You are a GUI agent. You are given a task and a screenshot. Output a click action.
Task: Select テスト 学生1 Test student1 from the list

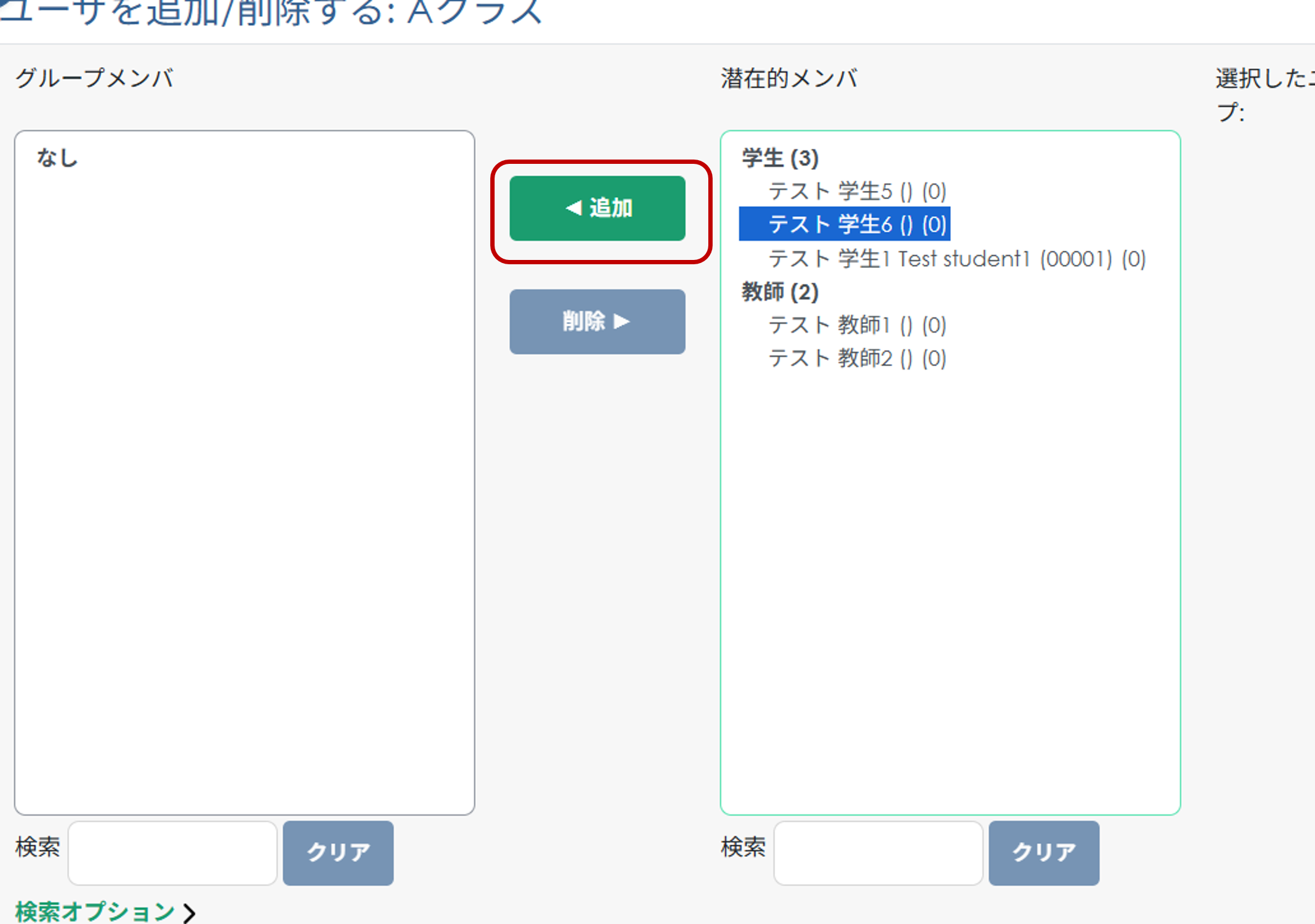957,258
